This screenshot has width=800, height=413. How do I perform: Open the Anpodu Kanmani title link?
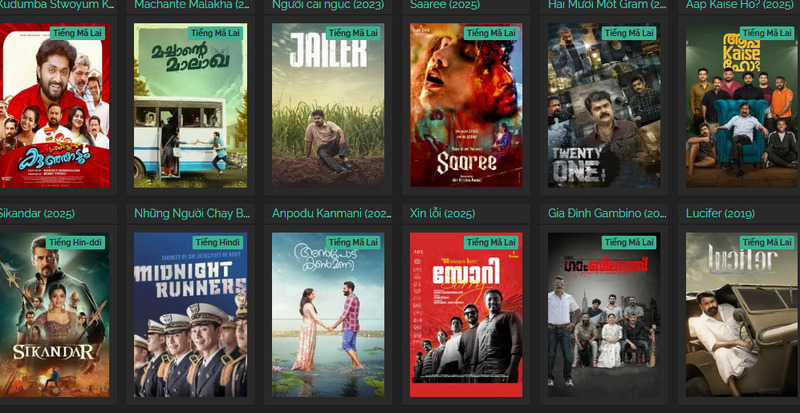coord(332,213)
